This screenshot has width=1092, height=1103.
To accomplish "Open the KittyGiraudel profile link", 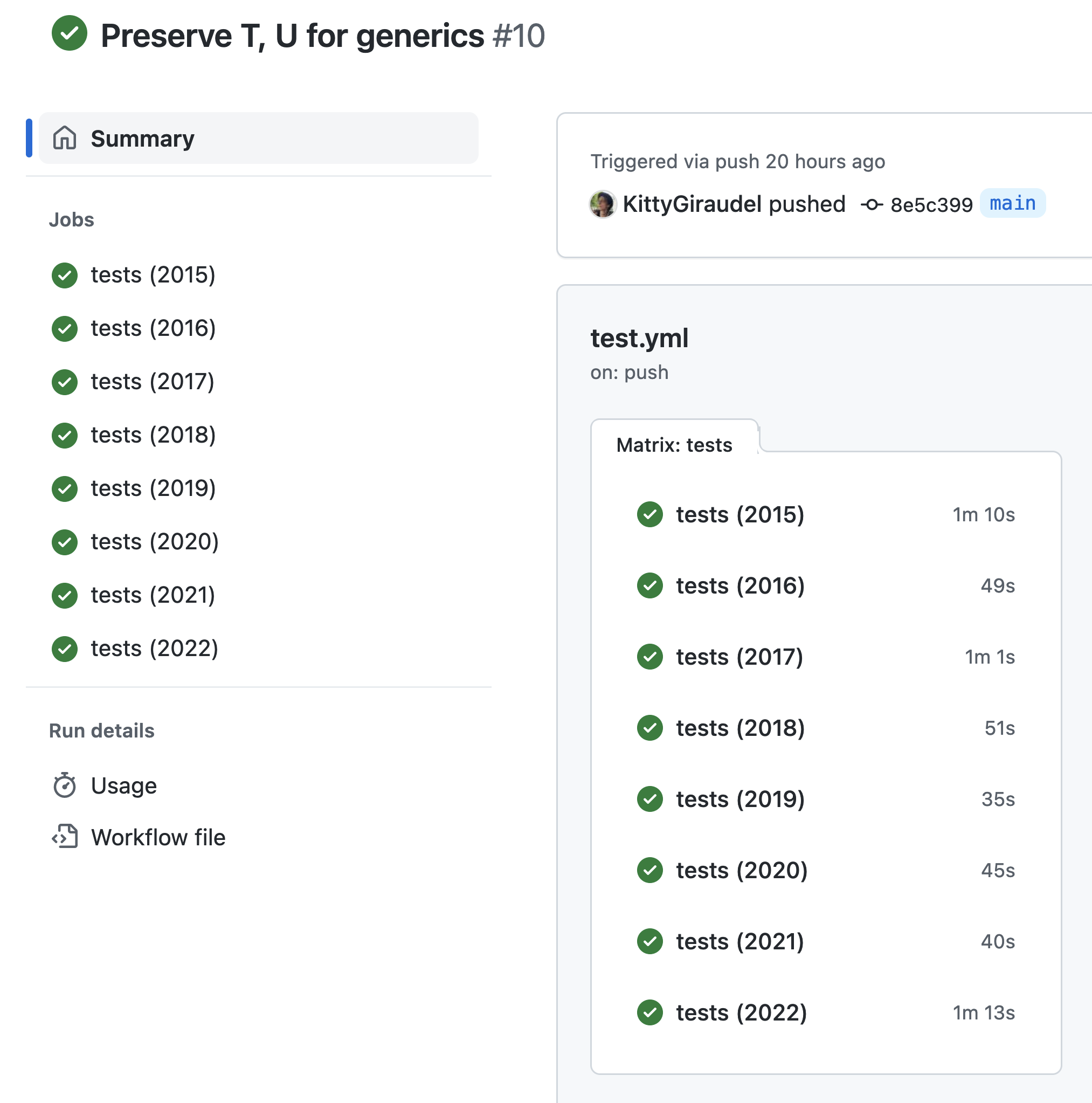I will [694, 204].
